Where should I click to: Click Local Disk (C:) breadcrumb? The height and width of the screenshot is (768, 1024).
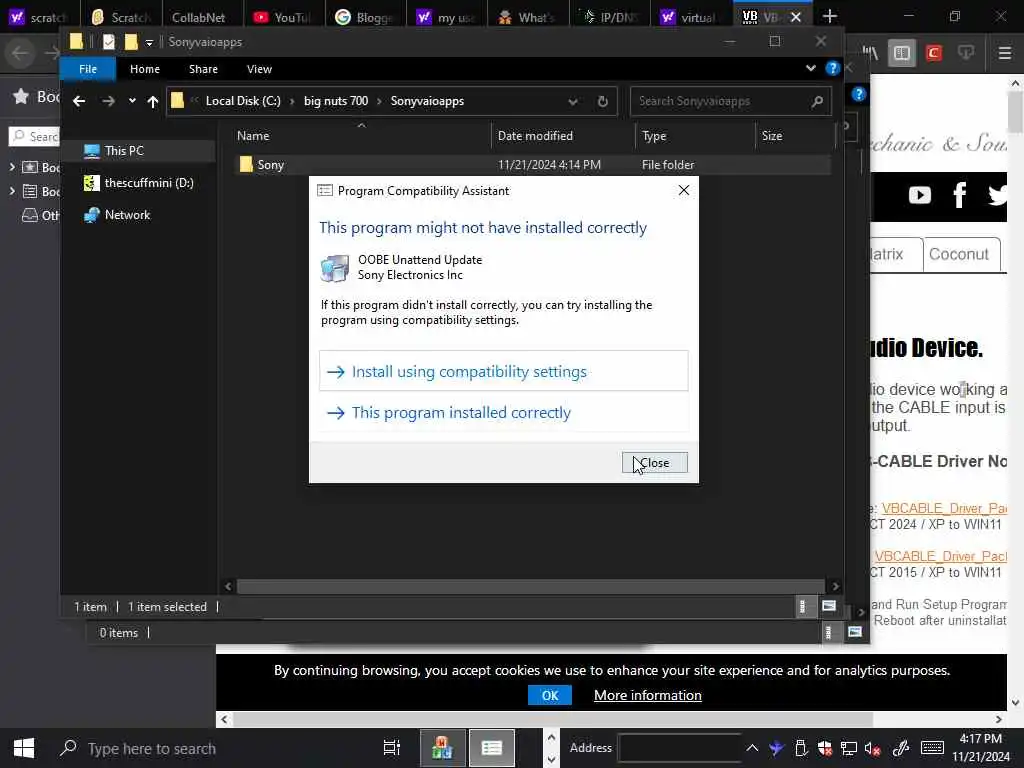243,101
